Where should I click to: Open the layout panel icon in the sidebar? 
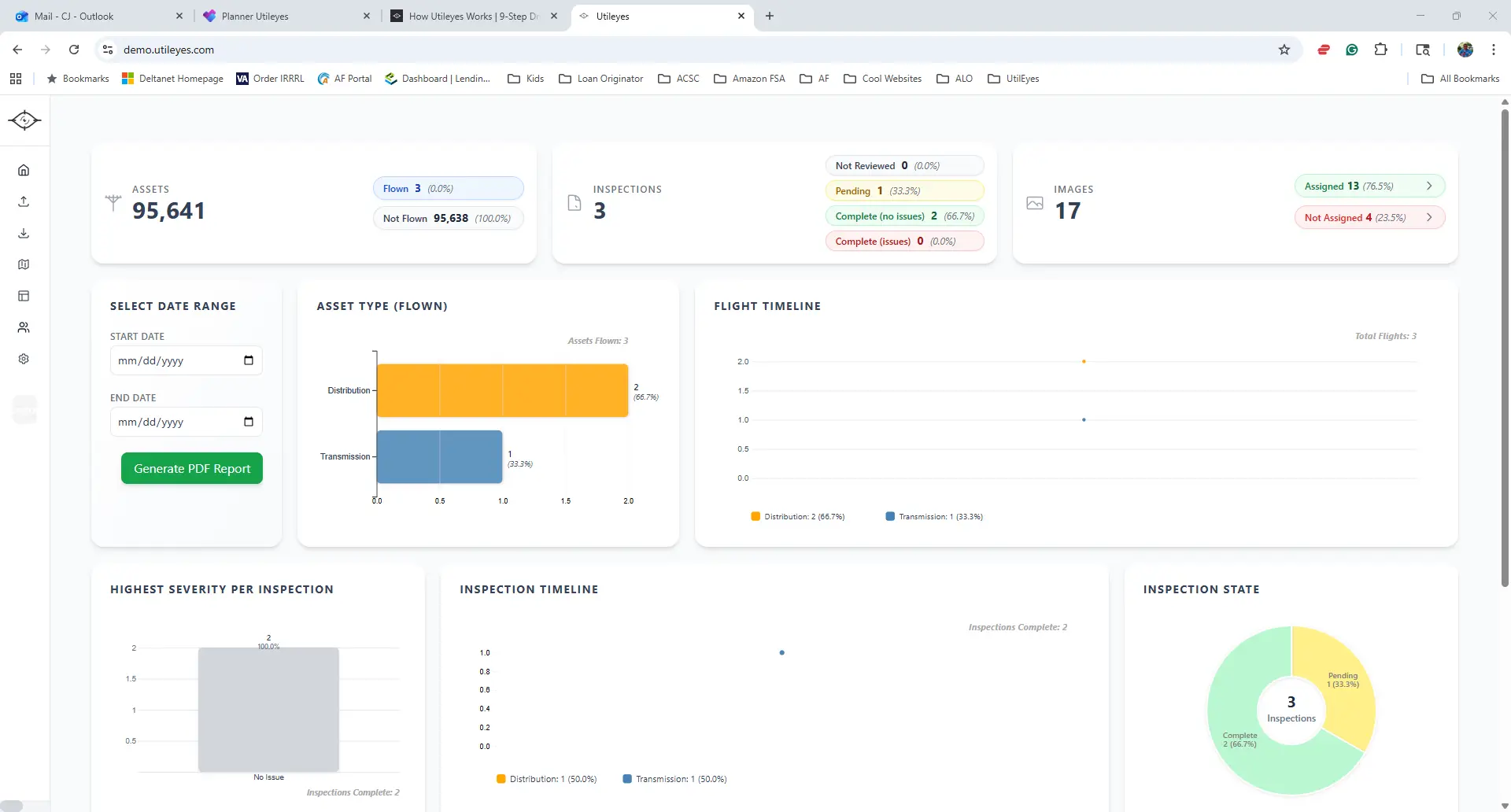24,296
